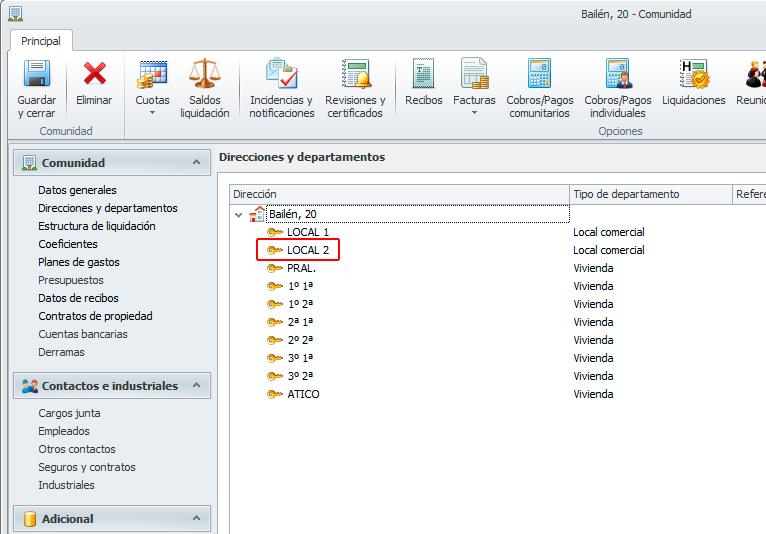Select the 1º 2ª department
This screenshot has height=534, width=766.
300,304
